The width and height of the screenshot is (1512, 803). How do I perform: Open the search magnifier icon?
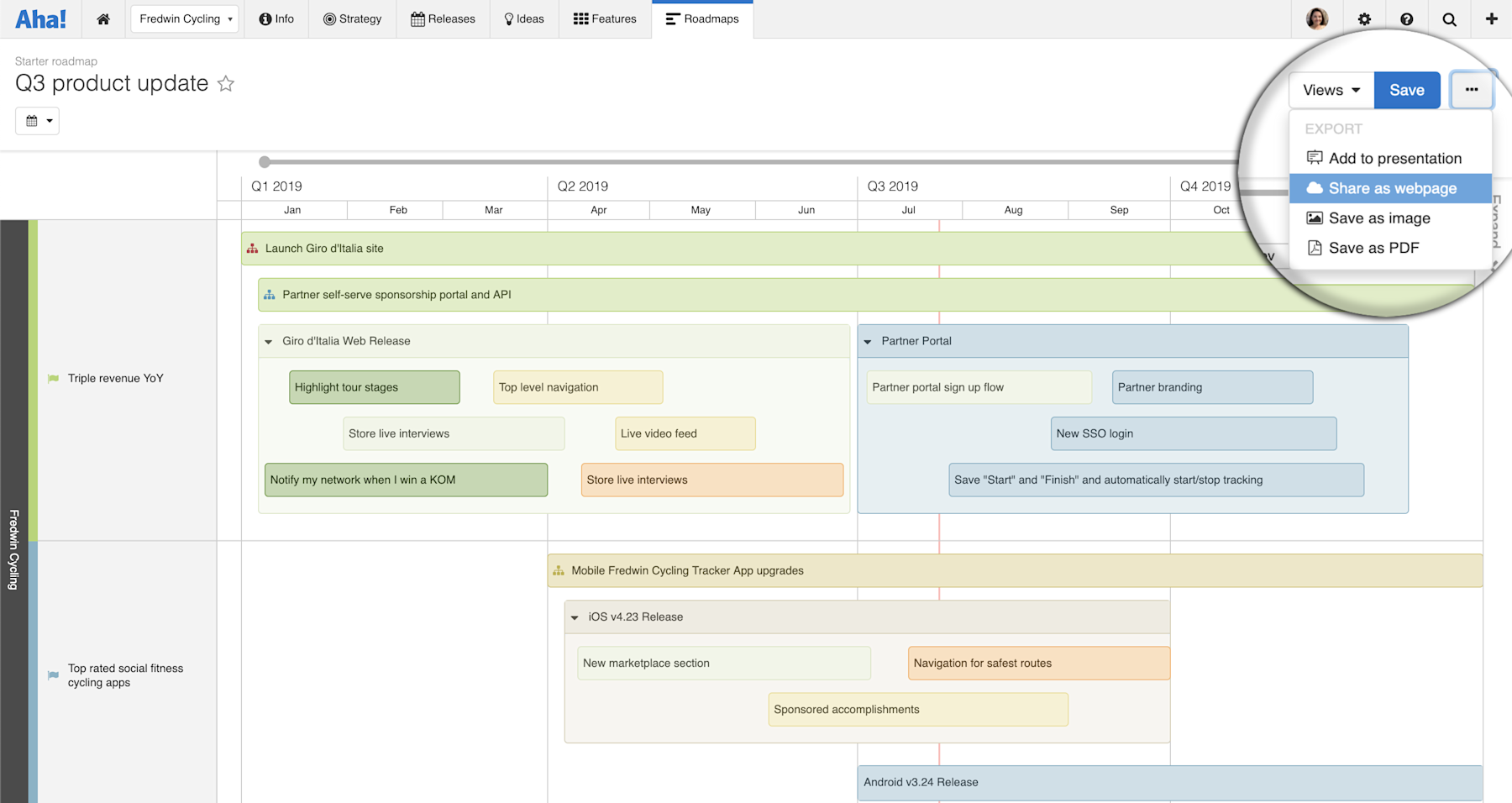coord(1449,18)
